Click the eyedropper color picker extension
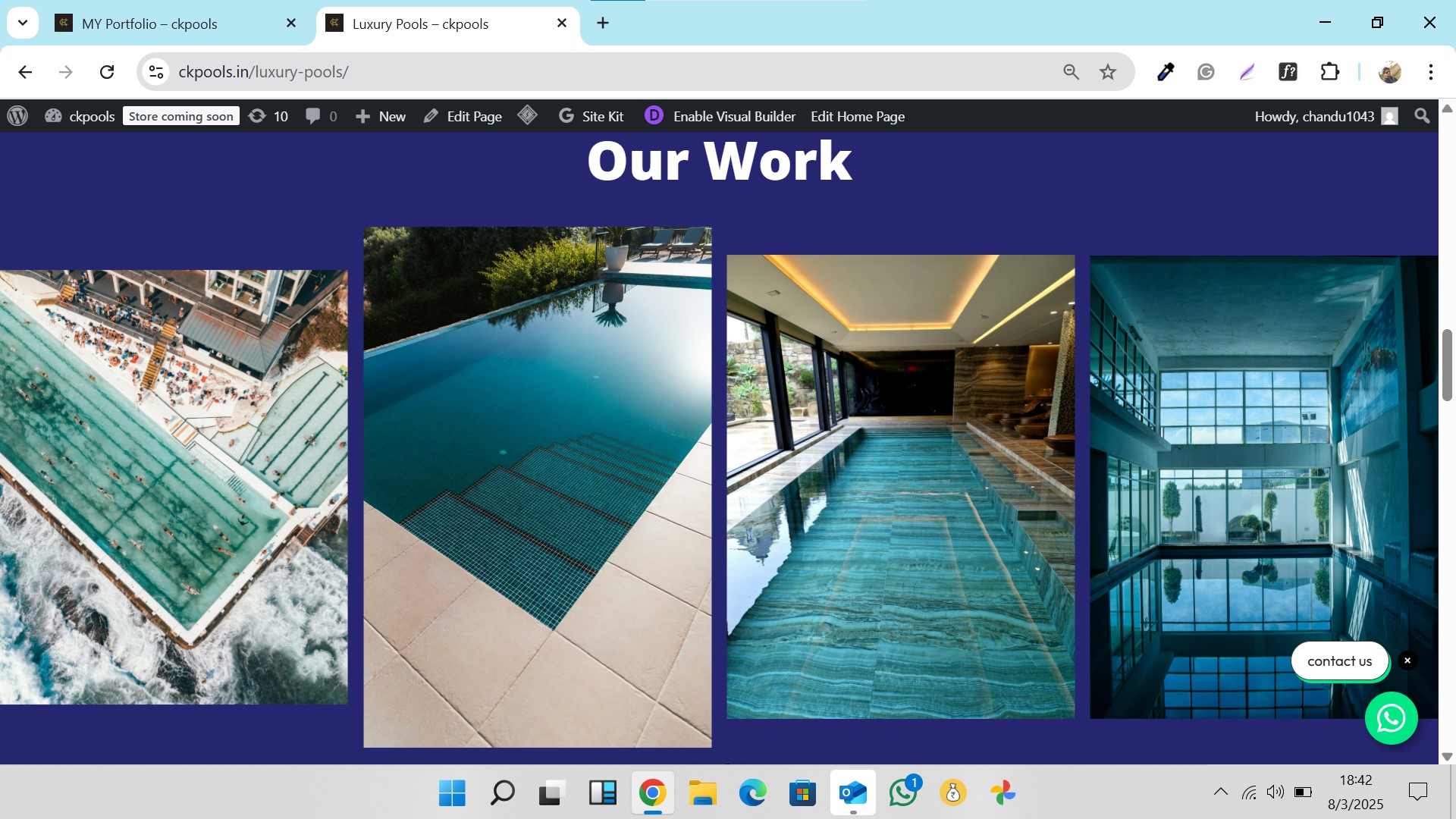The height and width of the screenshot is (819, 1456). [x=1166, y=72]
